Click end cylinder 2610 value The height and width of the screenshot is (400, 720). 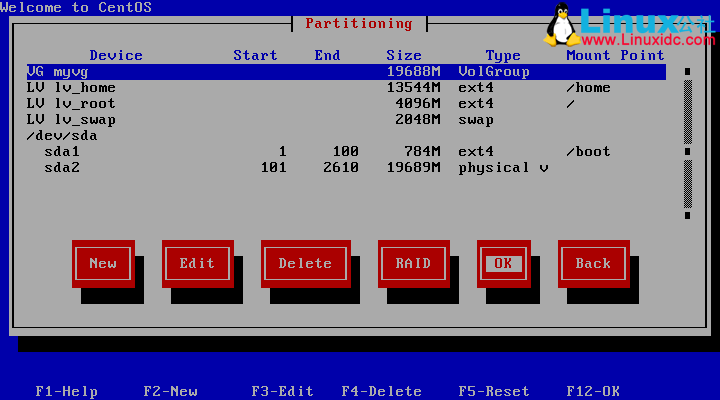tap(341, 168)
